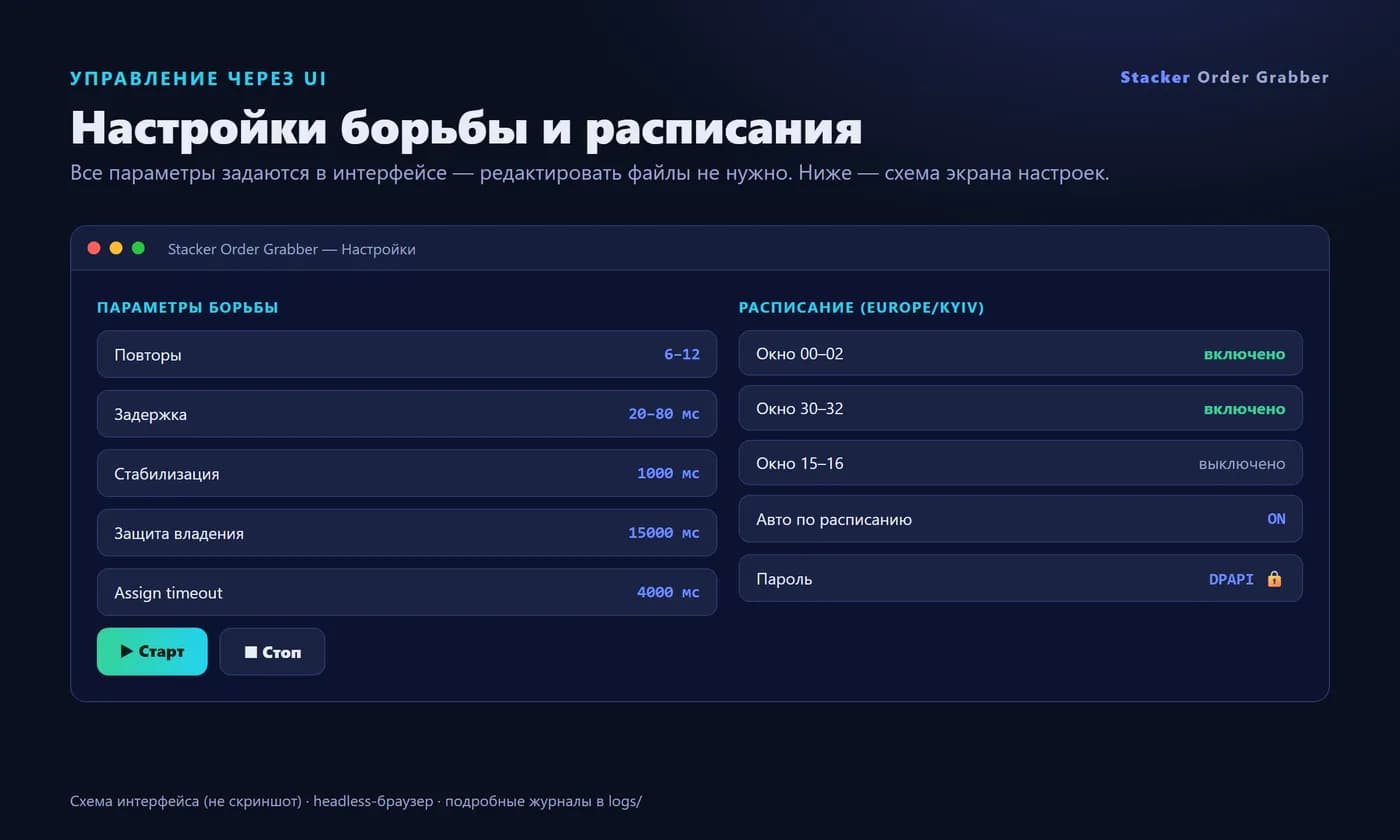Click the DPAPI password value

click(1231, 579)
